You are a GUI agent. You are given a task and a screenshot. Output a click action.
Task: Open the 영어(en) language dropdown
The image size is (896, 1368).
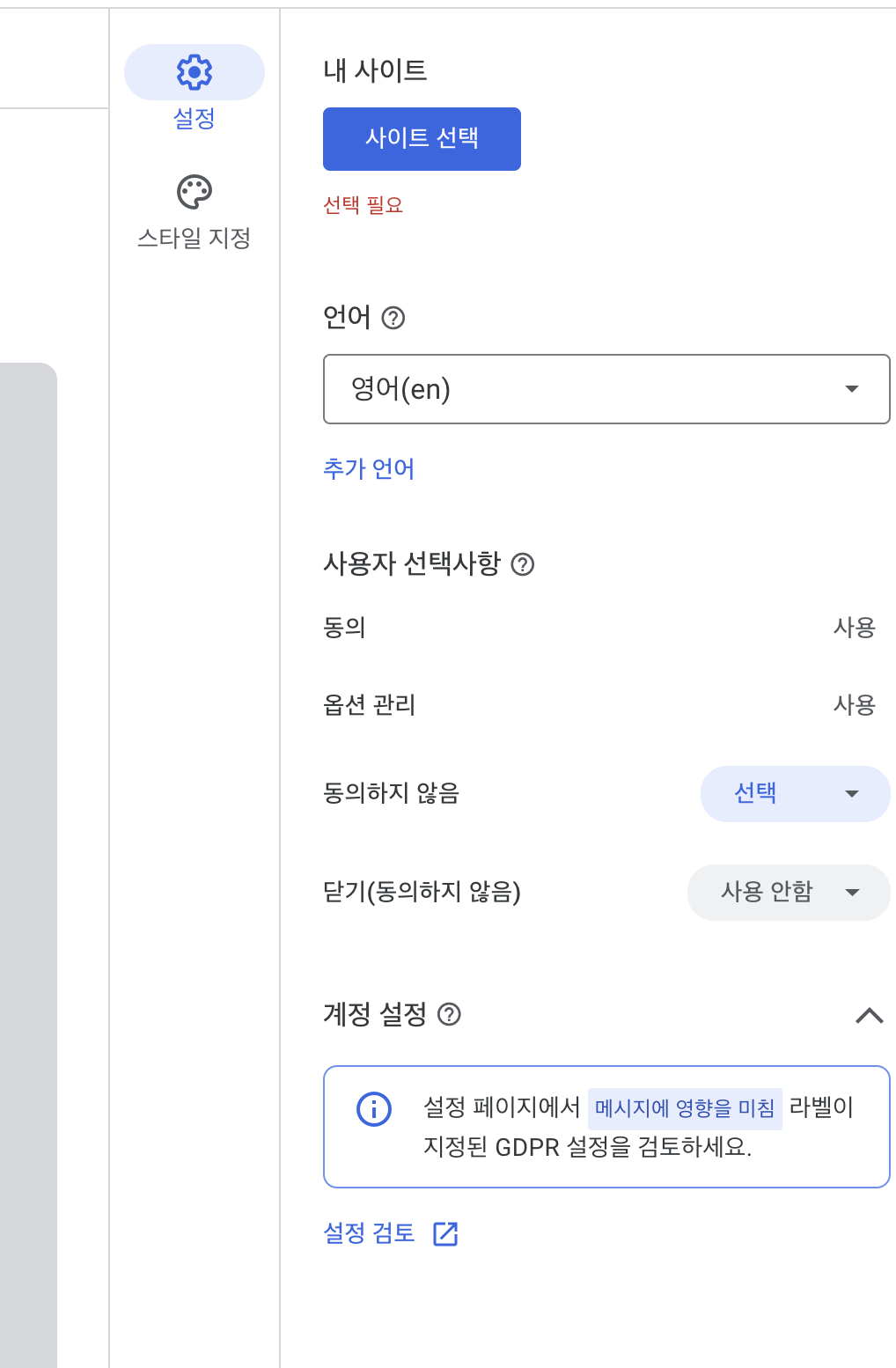point(606,389)
